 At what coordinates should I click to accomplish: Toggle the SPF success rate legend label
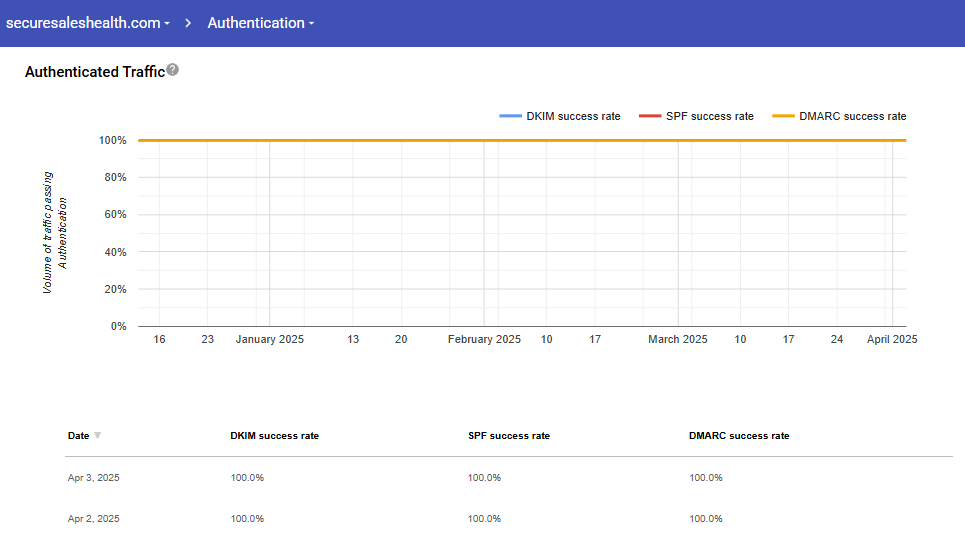709,117
